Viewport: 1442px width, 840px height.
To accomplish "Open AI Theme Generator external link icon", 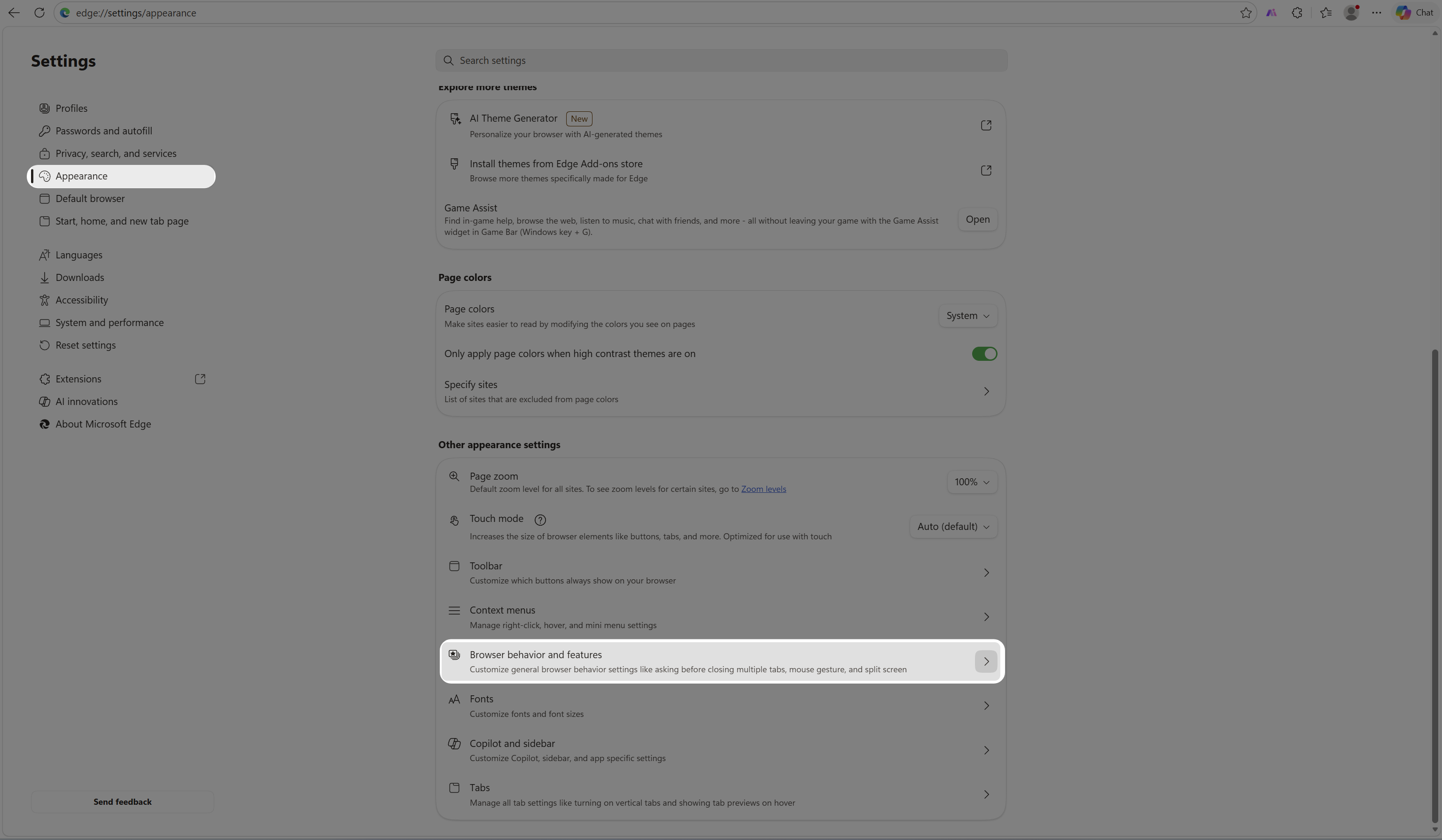I will [x=985, y=125].
